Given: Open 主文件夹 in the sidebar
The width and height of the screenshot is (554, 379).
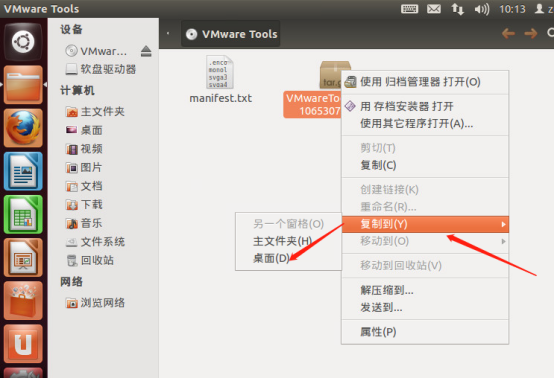Looking at the screenshot, I should [x=95, y=112].
